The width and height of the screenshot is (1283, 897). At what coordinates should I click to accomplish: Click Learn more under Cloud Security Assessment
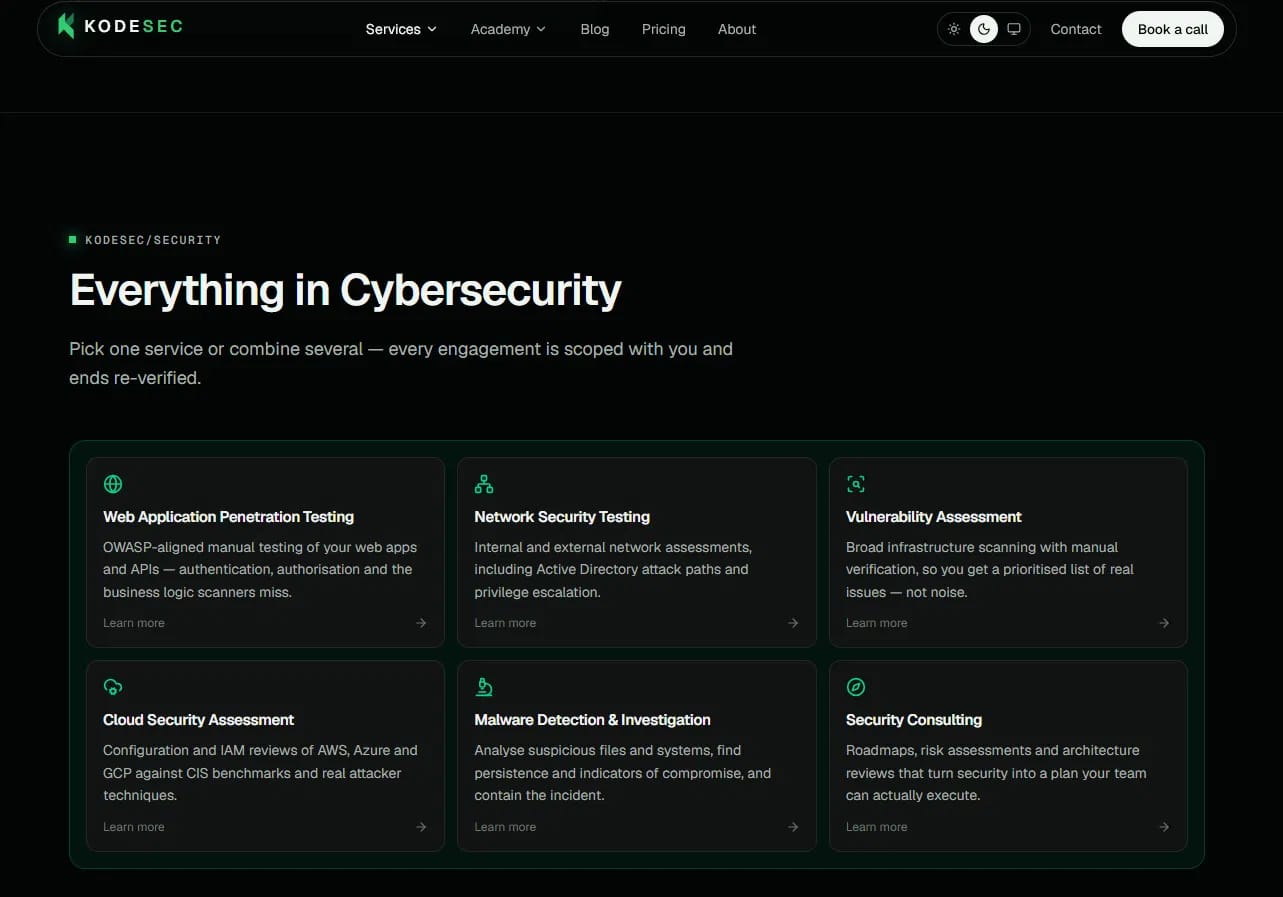click(x=134, y=827)
